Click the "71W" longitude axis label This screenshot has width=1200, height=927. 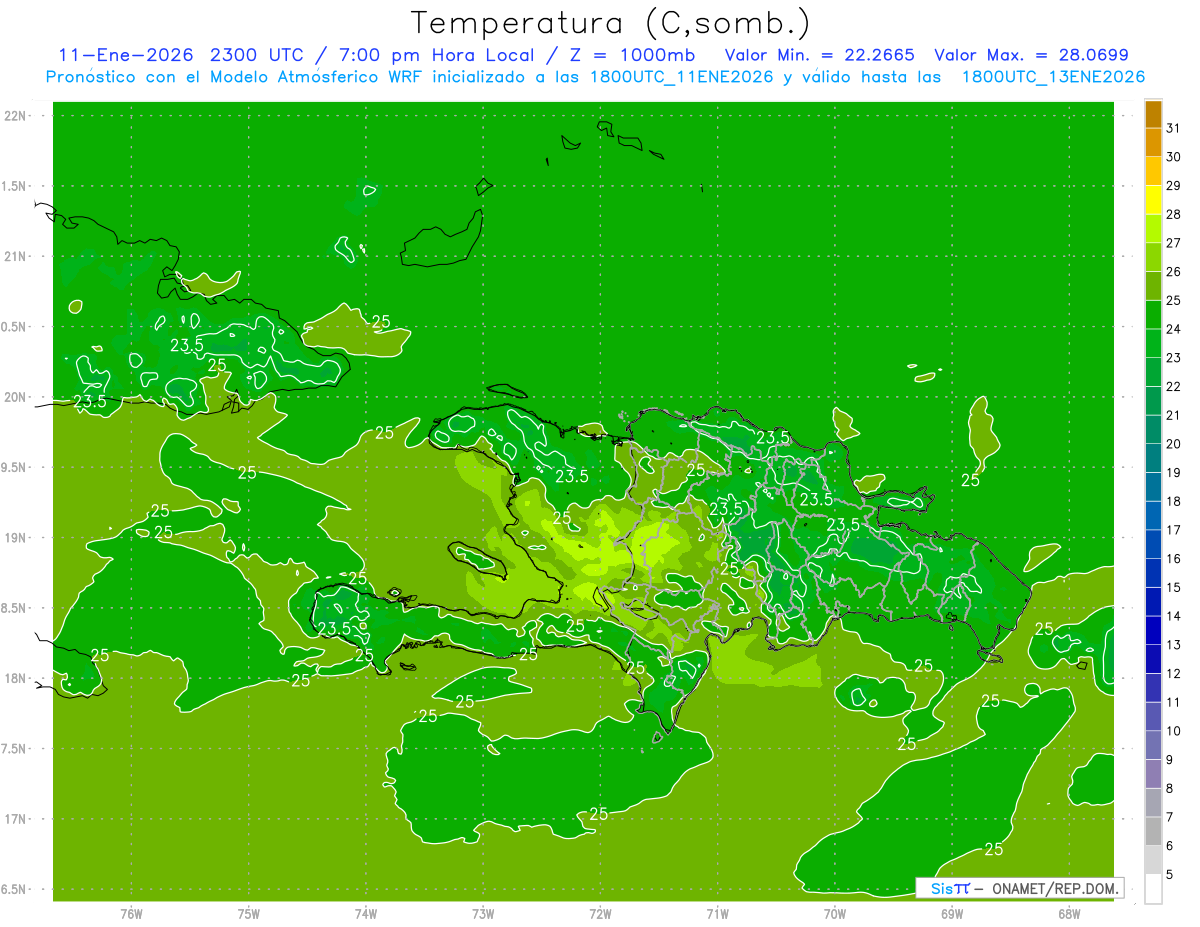pyautogui.click(x=717, y=914)
